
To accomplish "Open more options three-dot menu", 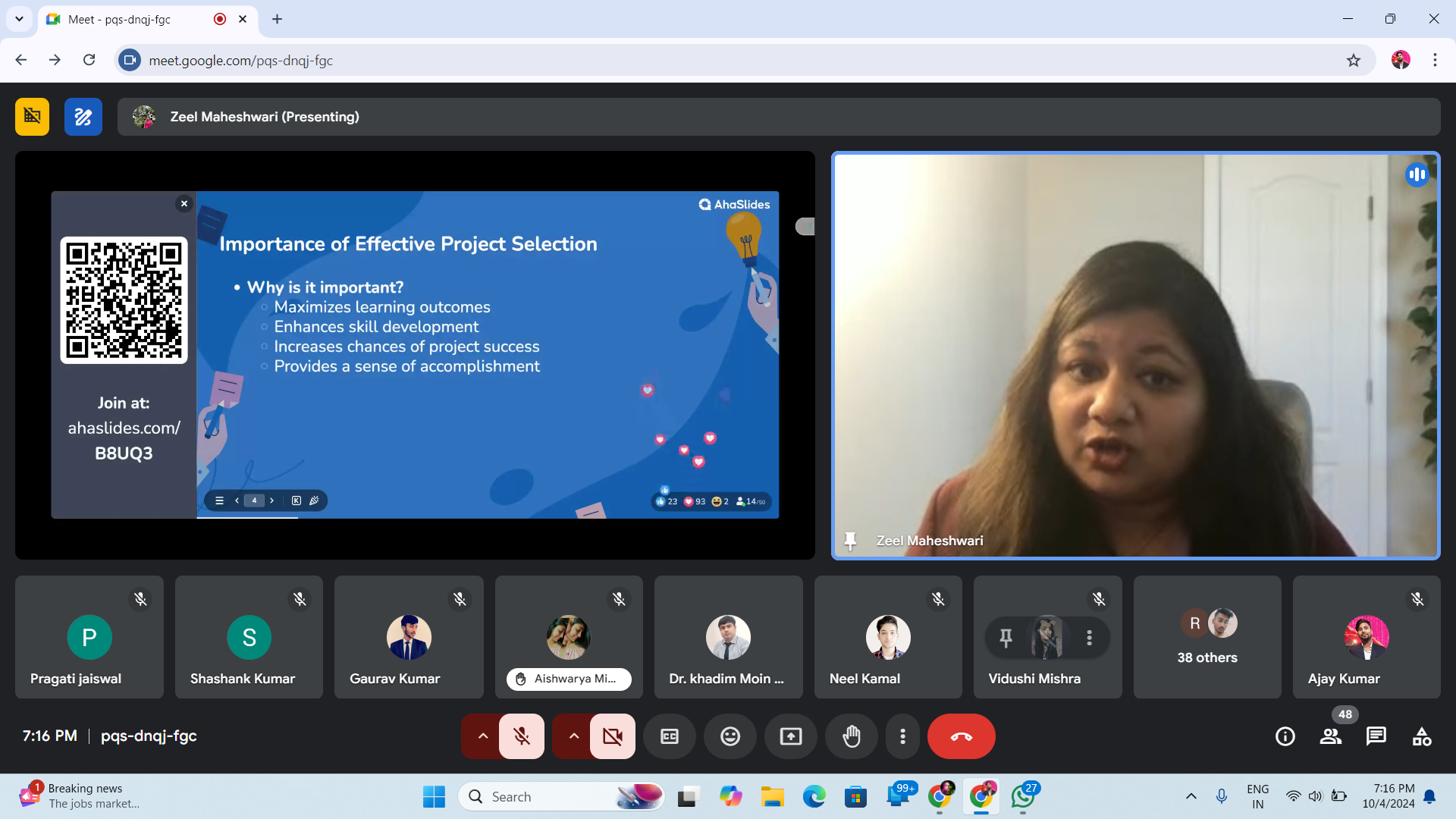I will click(902, 736).
